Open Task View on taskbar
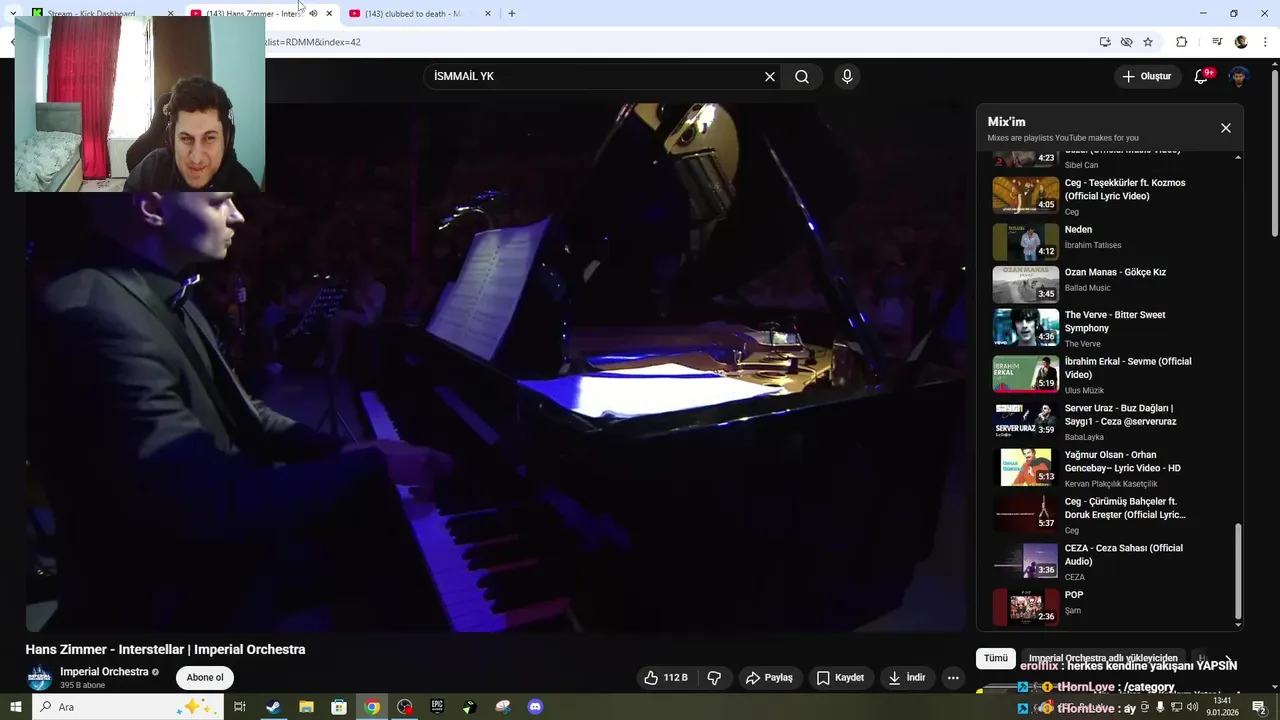 click(x=240, y=707)
